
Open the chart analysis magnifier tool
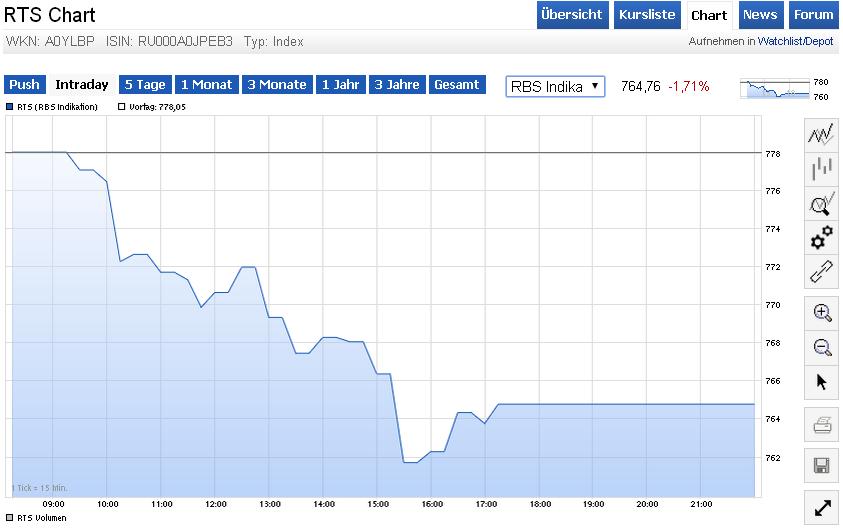point(821,203)
